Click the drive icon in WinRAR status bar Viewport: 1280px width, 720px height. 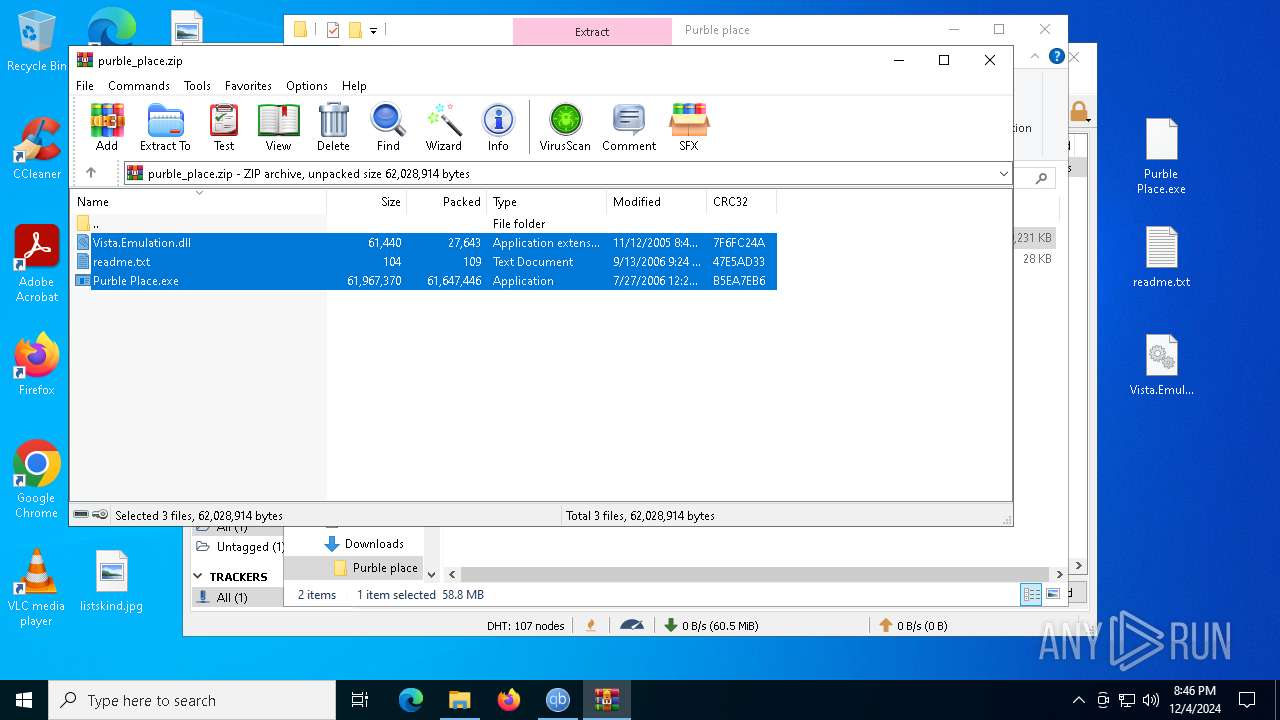[x=81, y=515]
